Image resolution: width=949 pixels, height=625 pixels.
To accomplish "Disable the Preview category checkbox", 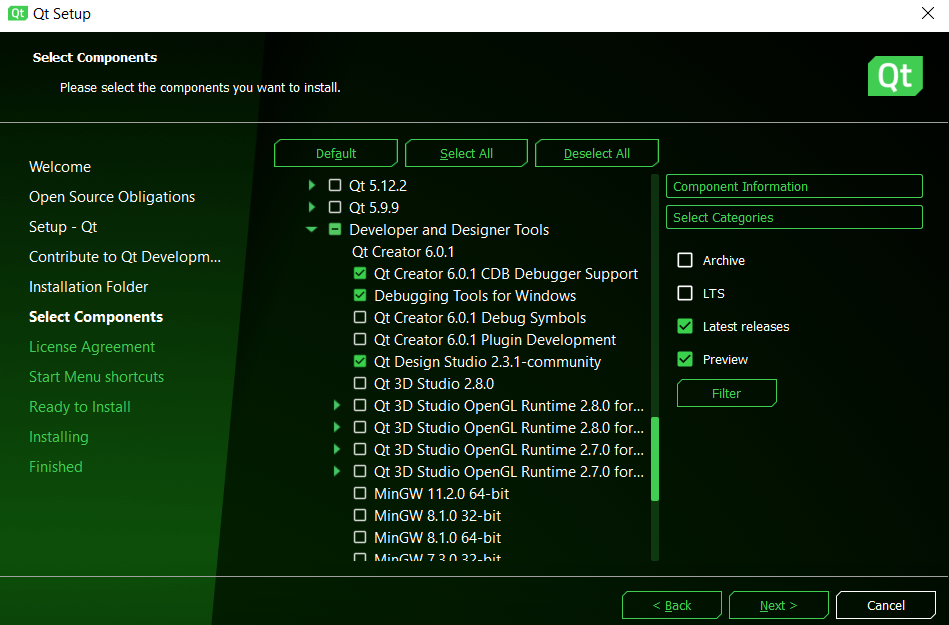I will point(685,359).
